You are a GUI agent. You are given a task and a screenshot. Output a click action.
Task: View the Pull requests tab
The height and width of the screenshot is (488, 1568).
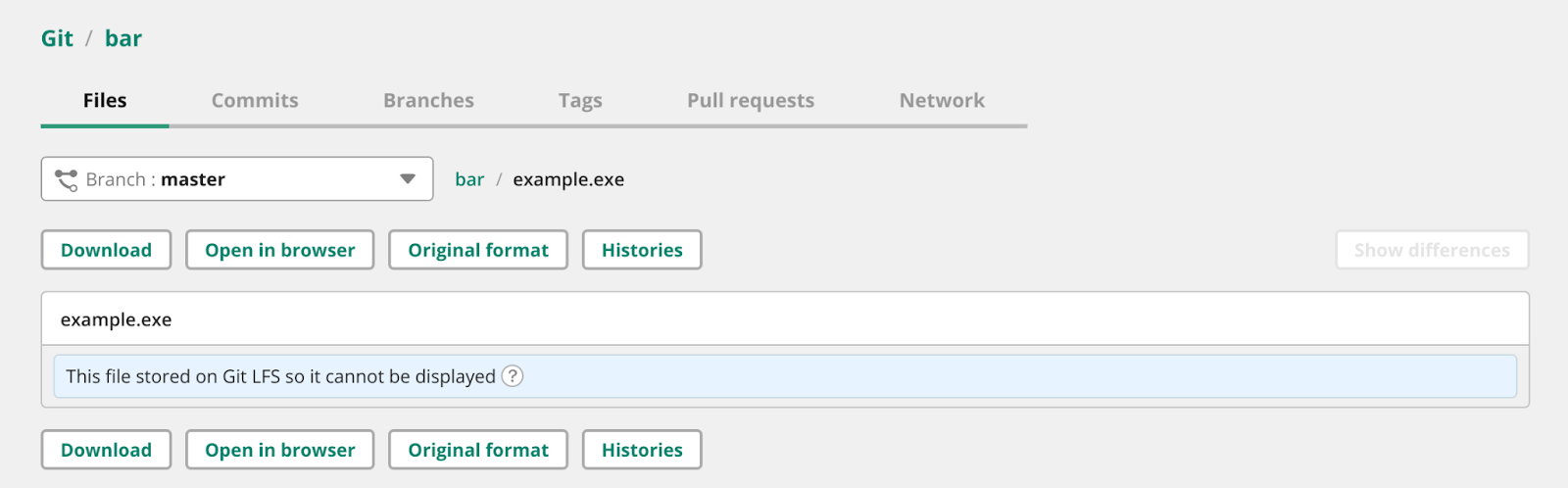coord(751,101)
